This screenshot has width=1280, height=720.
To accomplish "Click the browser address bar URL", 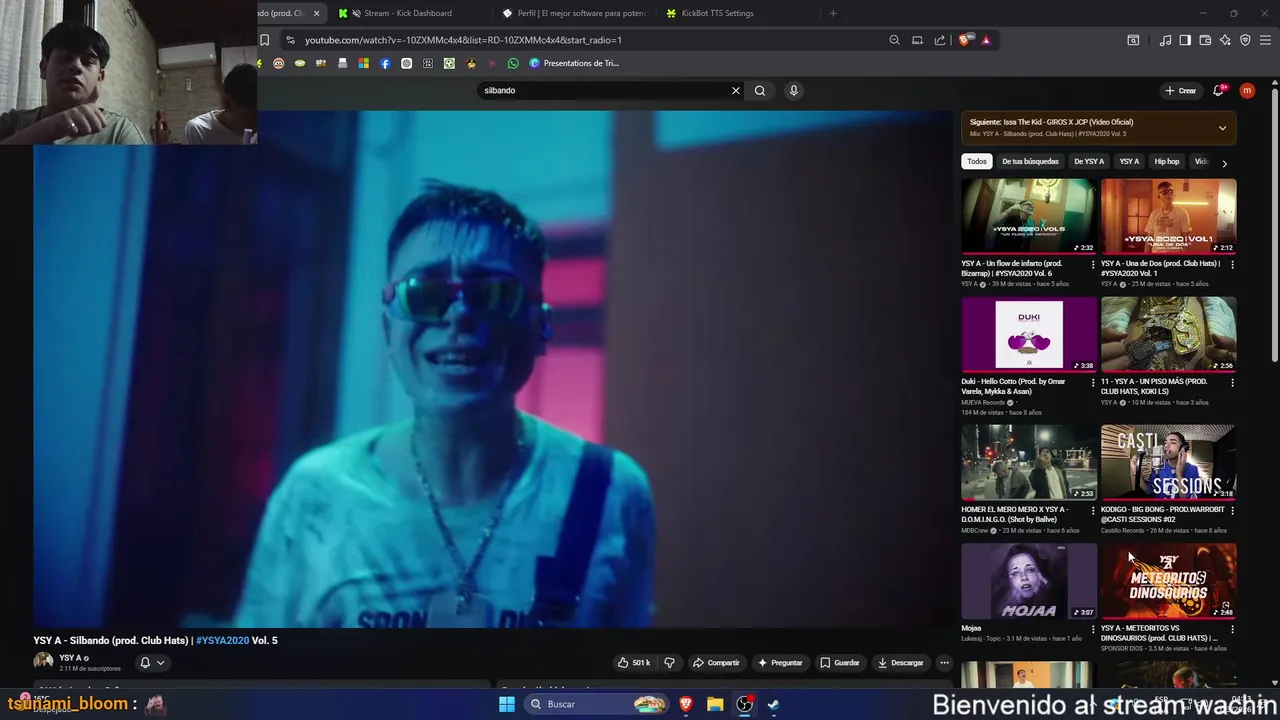I will (463, 40).
